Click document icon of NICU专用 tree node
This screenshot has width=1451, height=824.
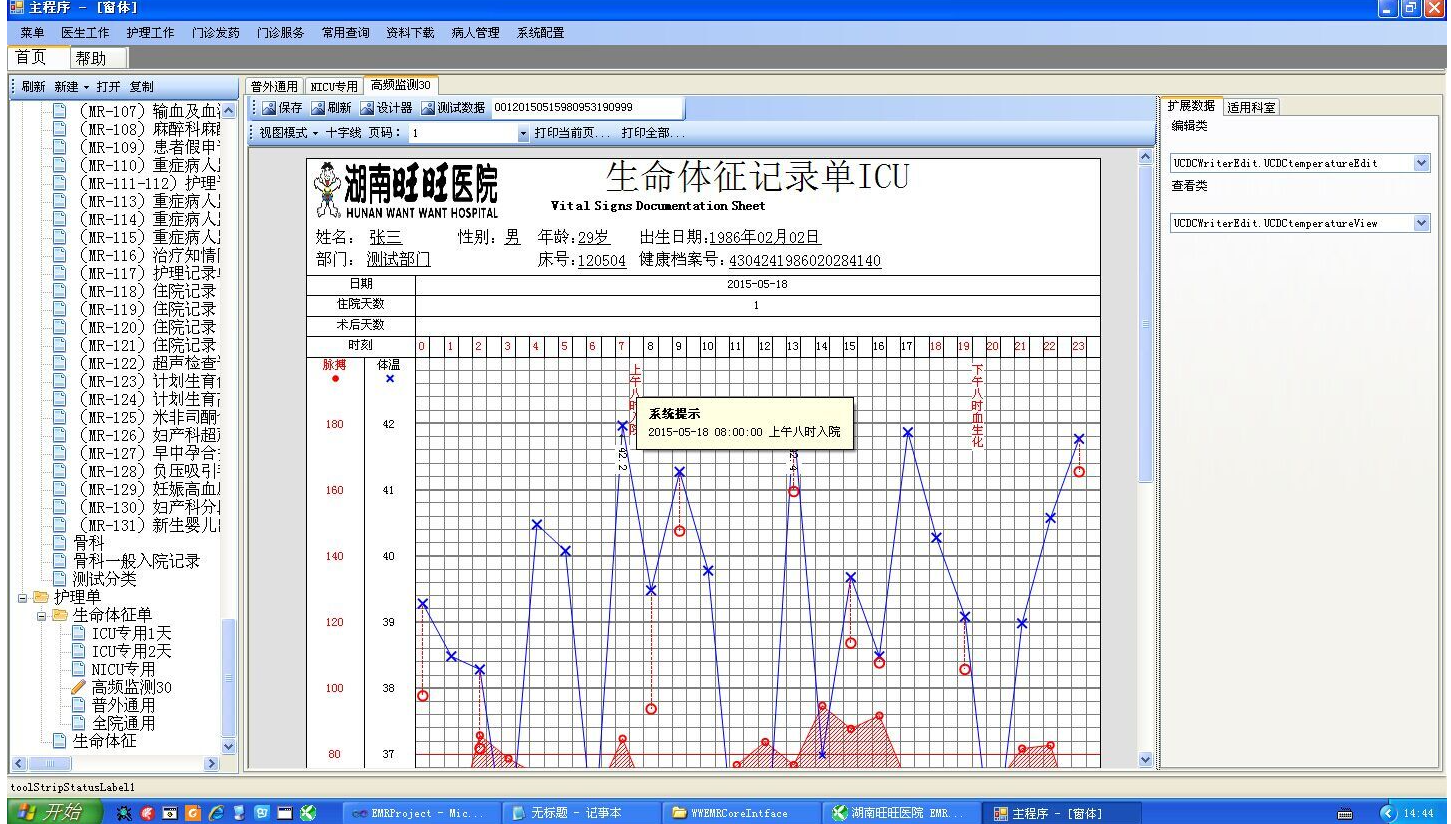[x=78, y=669]
